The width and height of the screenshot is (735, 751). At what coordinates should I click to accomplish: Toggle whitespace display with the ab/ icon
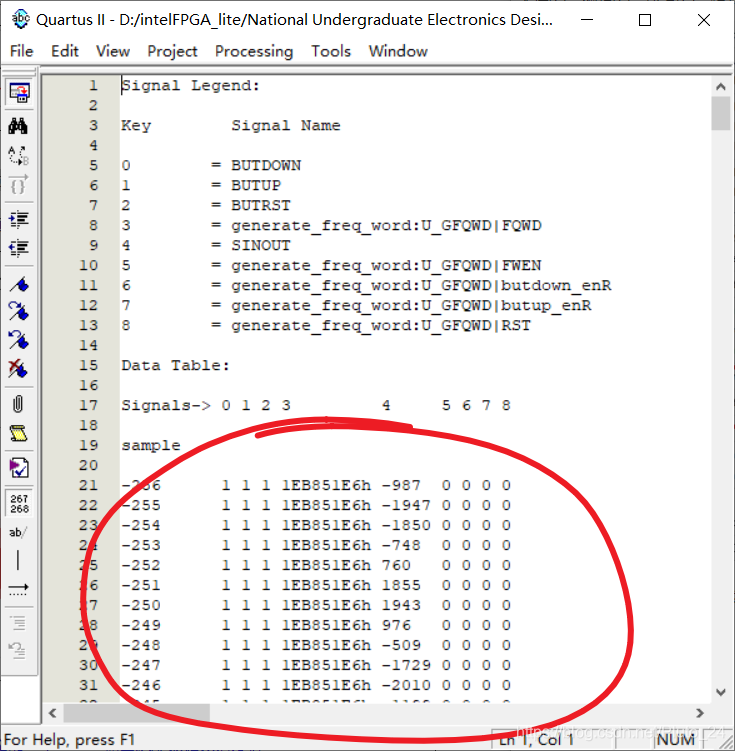tap(18, 532)
